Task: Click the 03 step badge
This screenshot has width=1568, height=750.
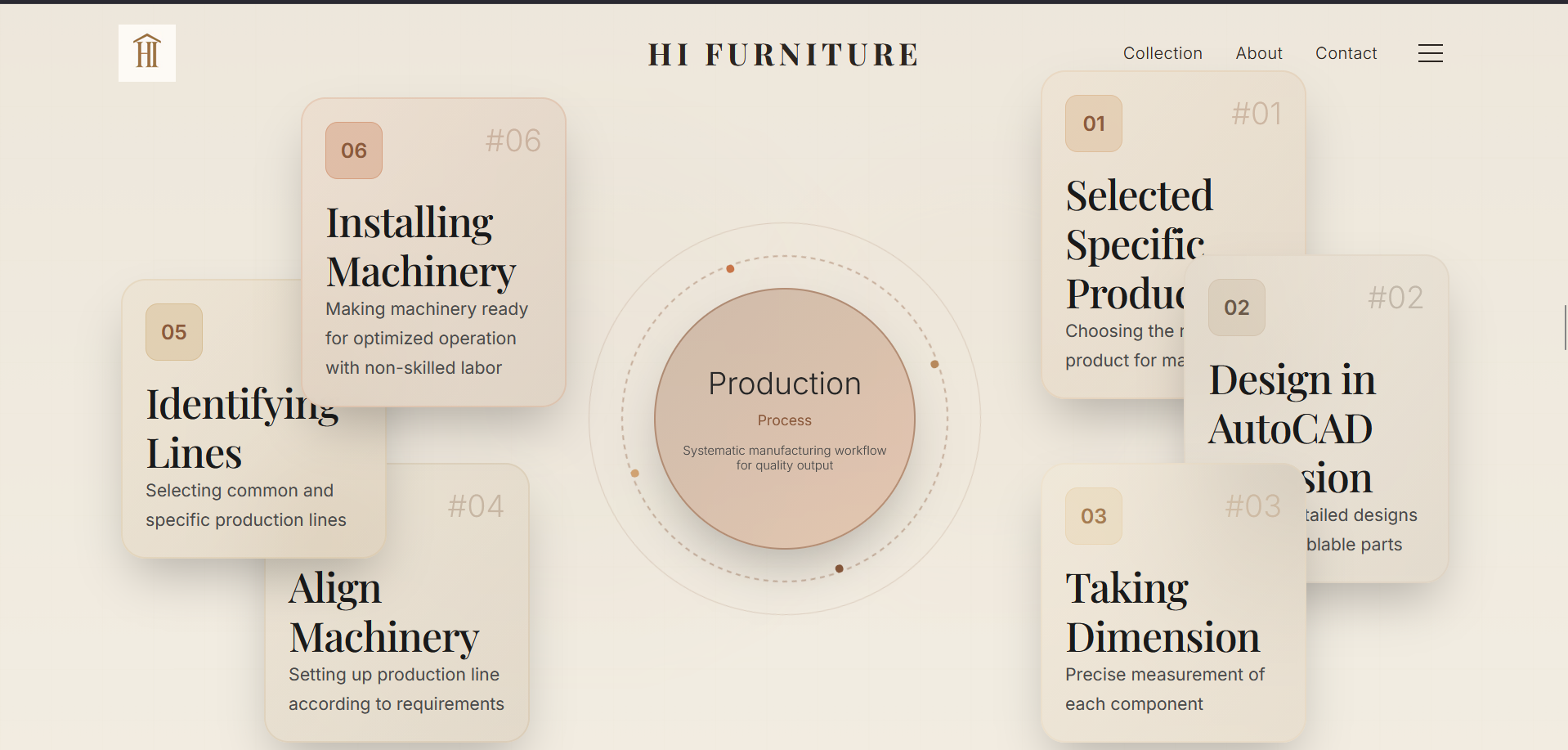Action: [1094, 516]
